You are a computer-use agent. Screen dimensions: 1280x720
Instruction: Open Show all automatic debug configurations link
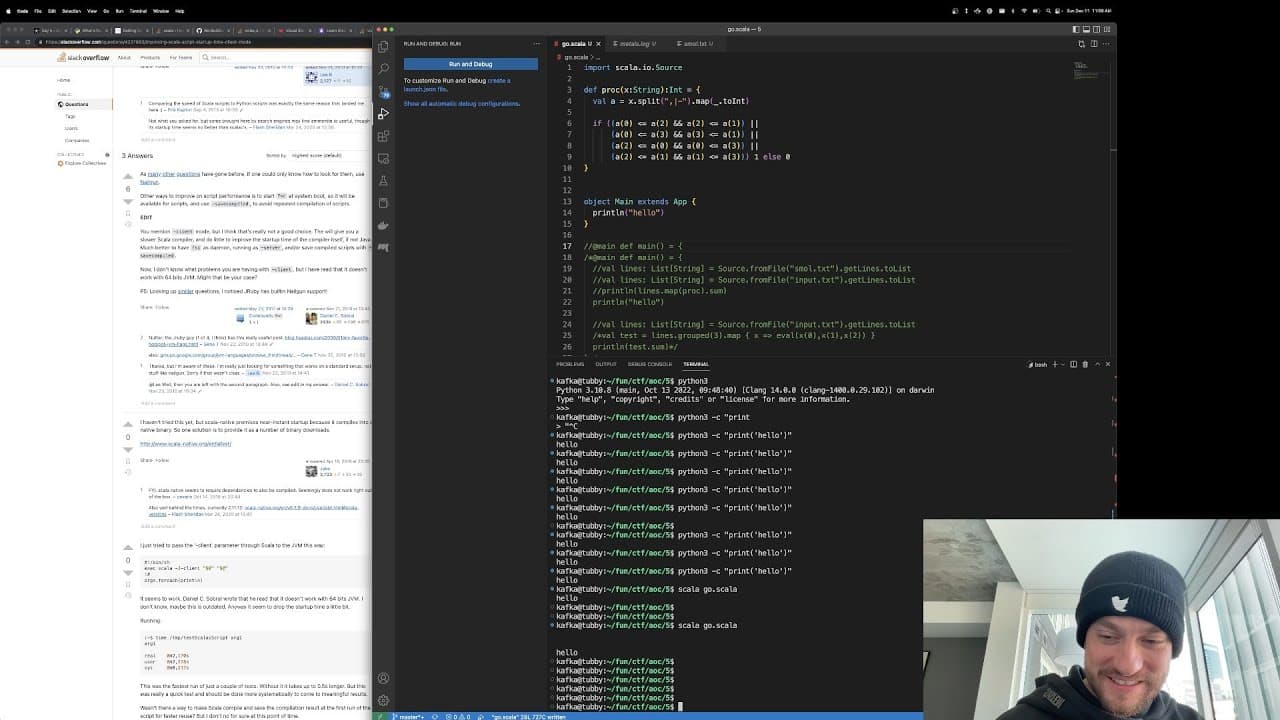(461, 104)
